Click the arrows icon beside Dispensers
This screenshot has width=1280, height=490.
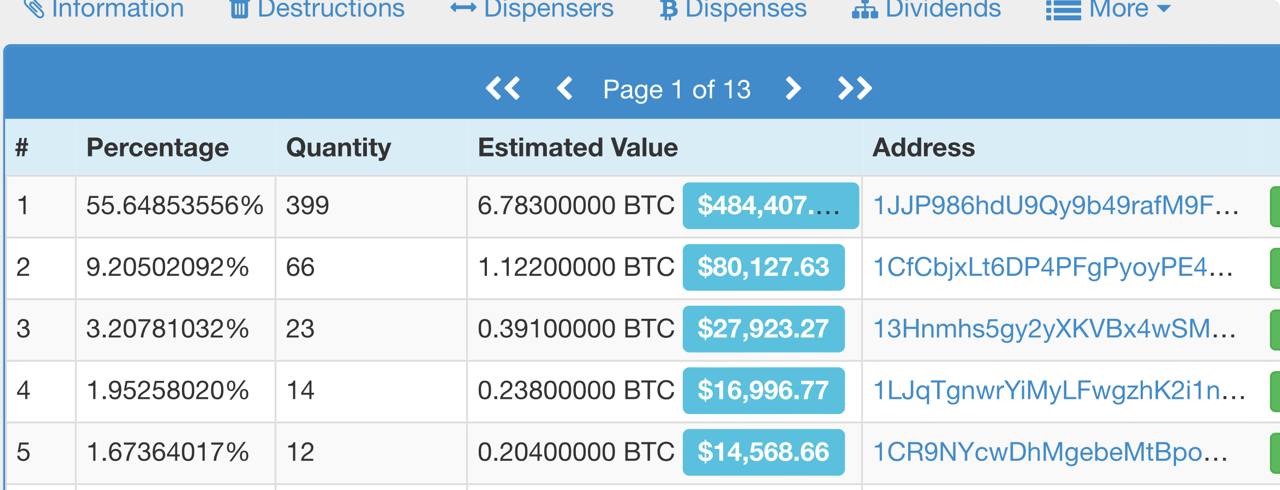462,9
